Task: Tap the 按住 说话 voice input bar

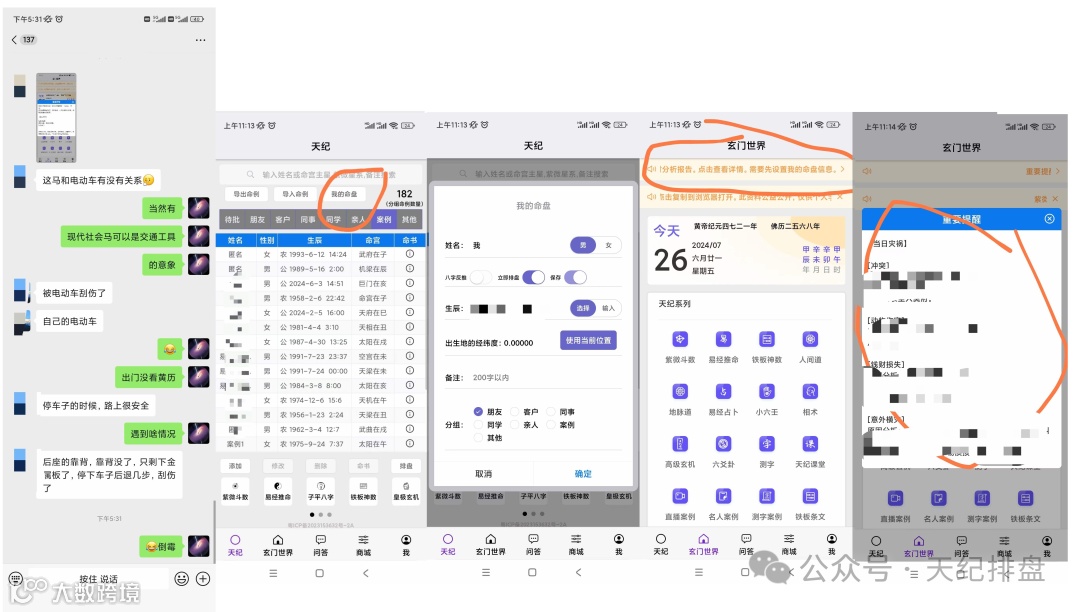Action: click(x=98, y=579)
